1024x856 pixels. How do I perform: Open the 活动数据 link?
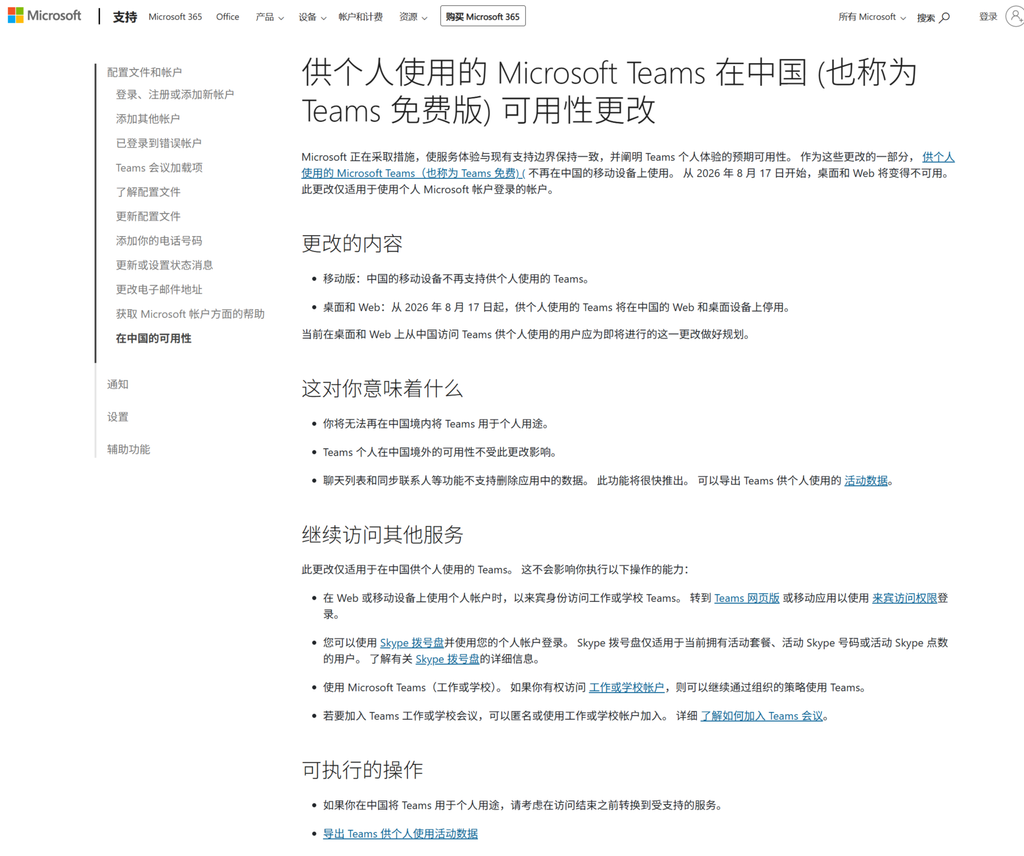[x=866, y=481]
